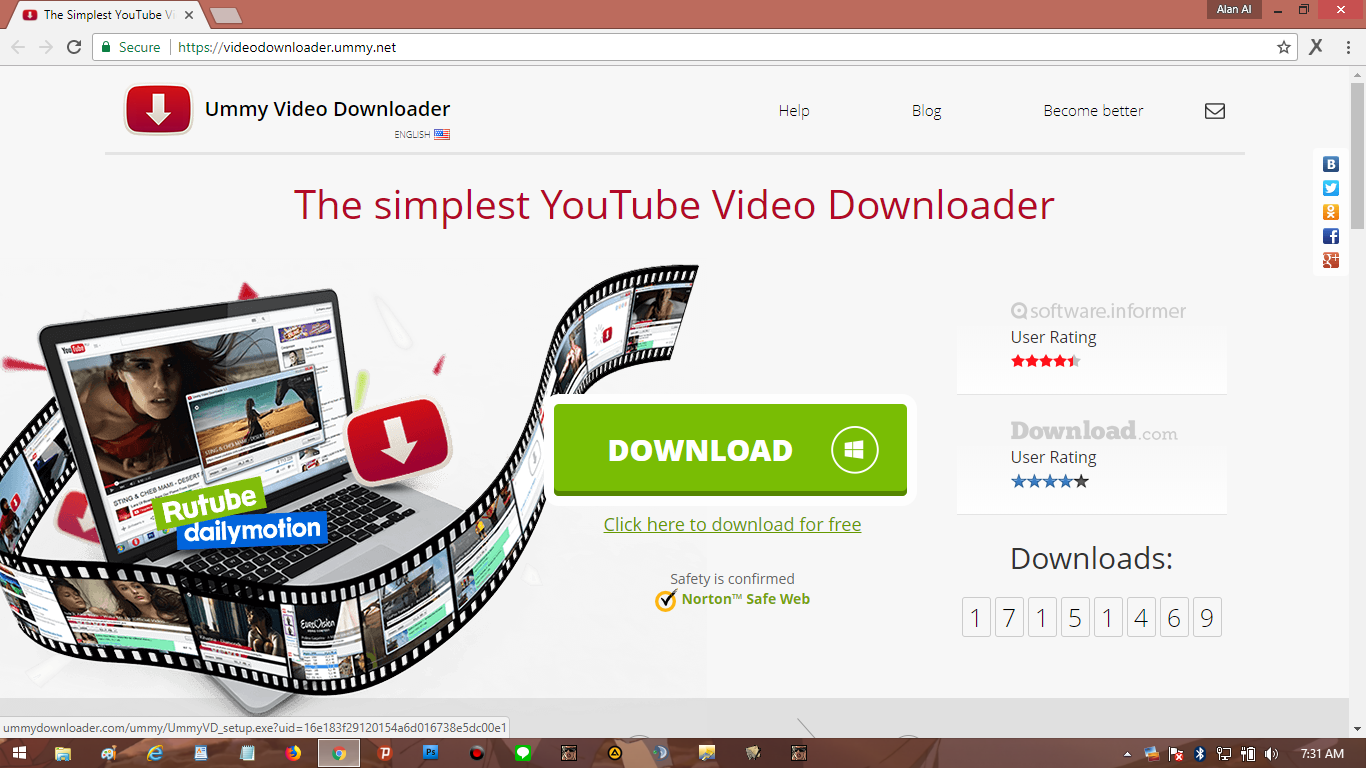Change language from the ENGLISH selector

coord(422,134)
